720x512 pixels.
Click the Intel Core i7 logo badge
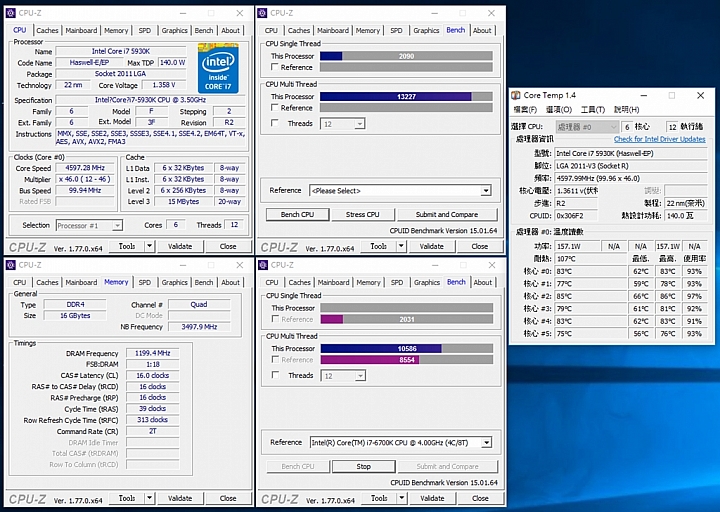click(x=218, y=68)
